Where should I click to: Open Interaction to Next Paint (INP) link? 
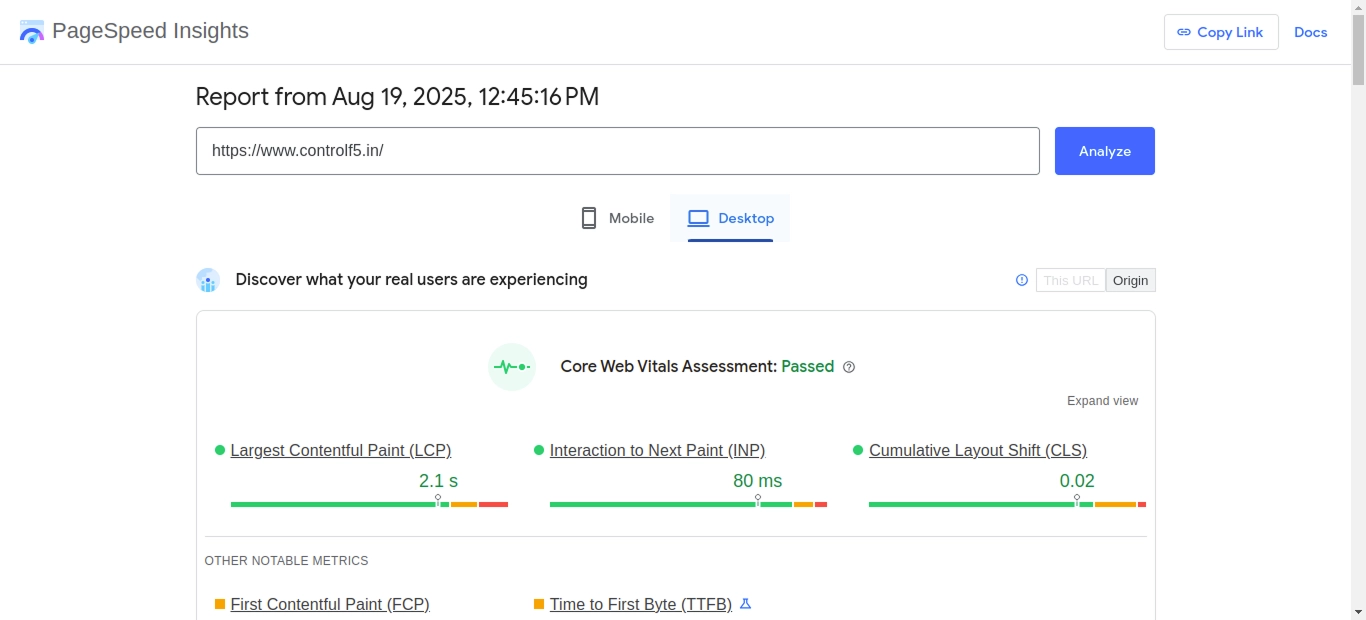tap(657, 450)
